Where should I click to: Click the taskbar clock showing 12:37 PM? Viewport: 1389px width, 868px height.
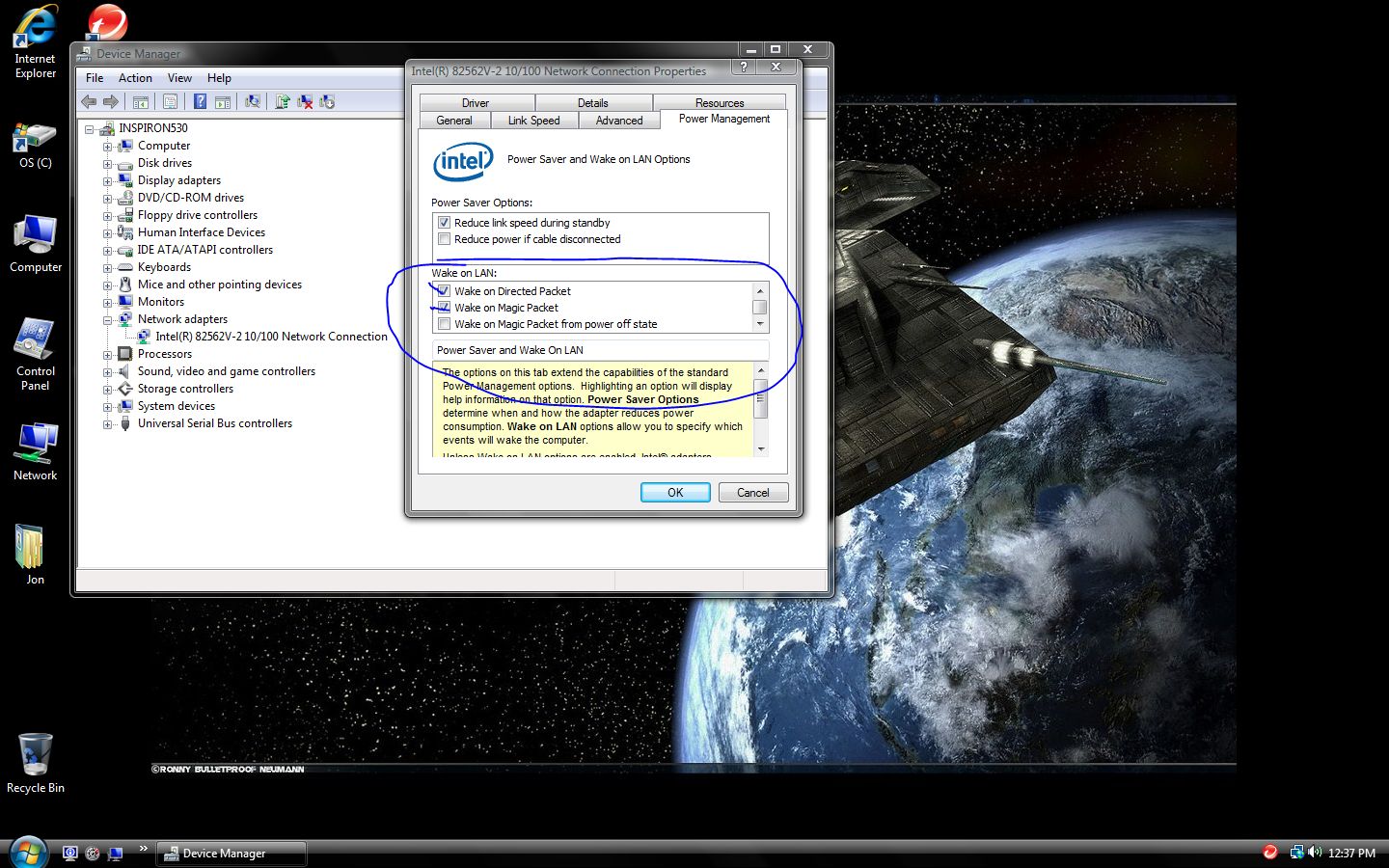click(1351, 854)
